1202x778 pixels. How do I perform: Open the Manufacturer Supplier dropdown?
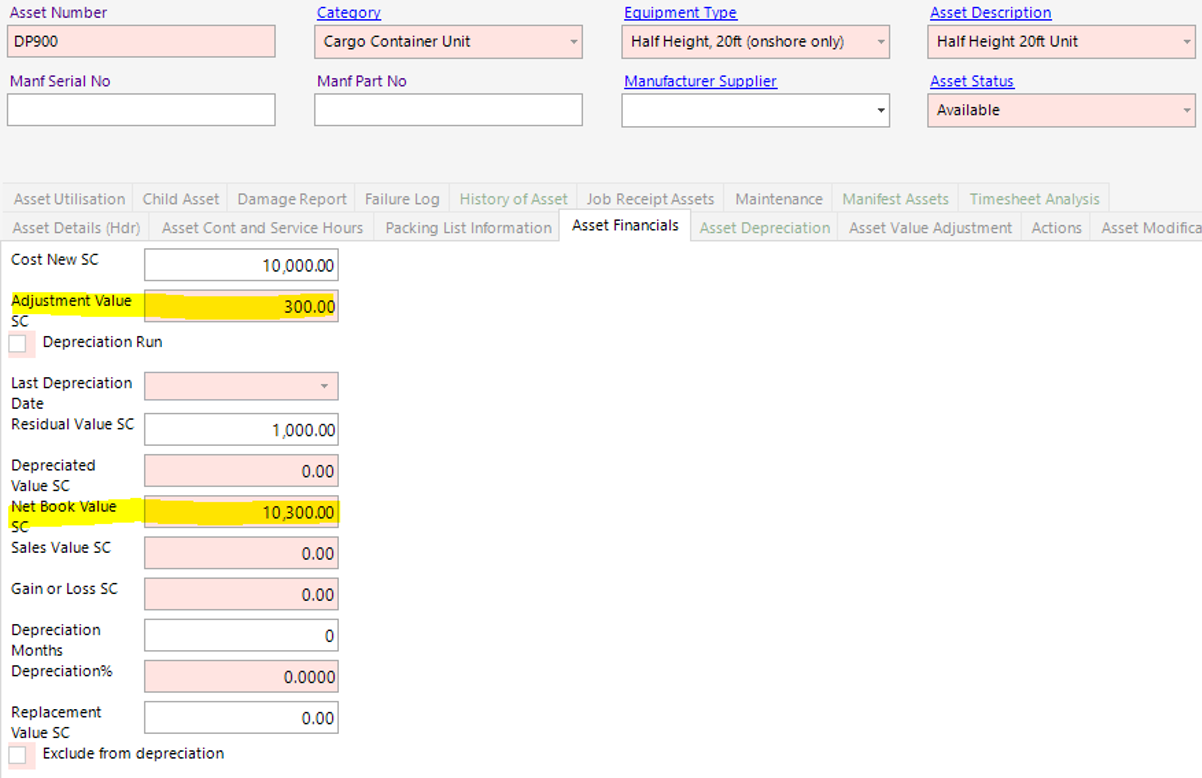[878, 110]
